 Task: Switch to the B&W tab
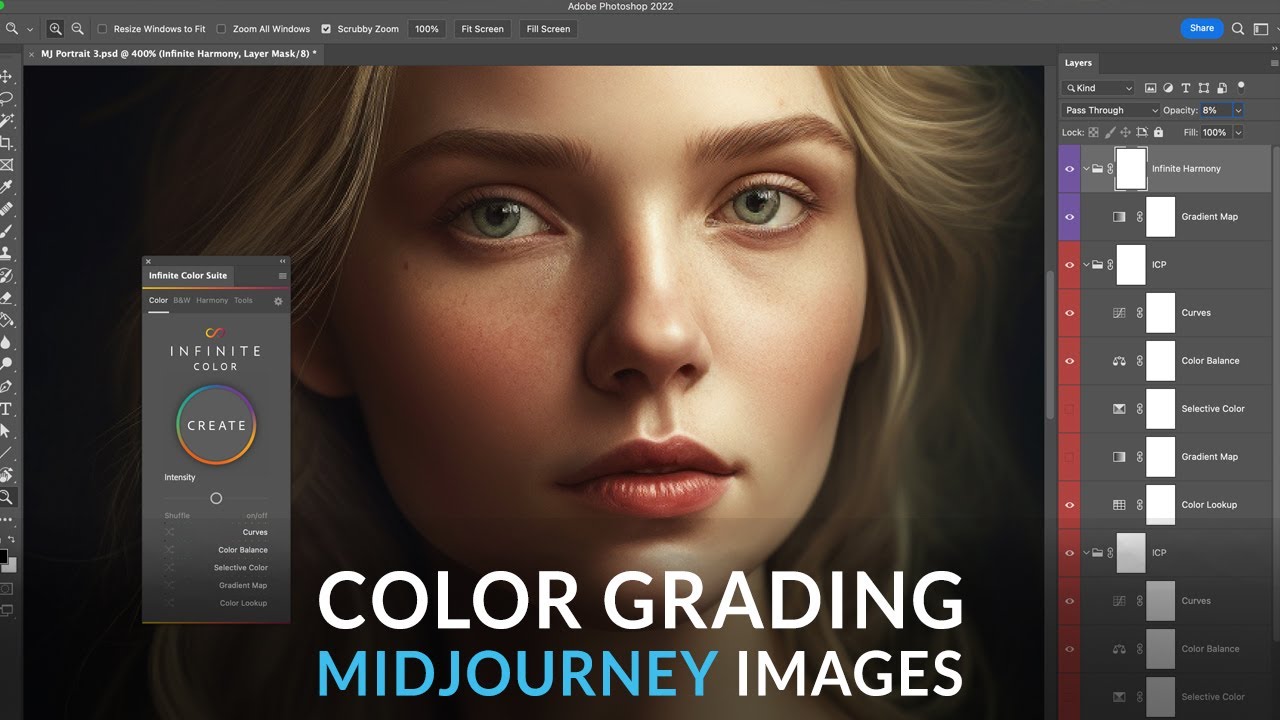tap(182, 300)
